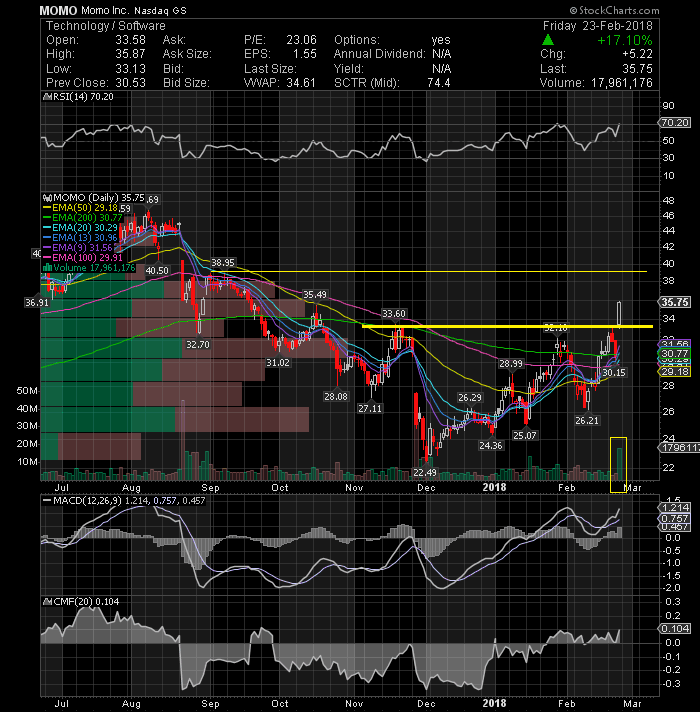Click the latest green candlestick near 35.75
The width and height of the screenshot is (700, 712).
(x=619, y=313)
